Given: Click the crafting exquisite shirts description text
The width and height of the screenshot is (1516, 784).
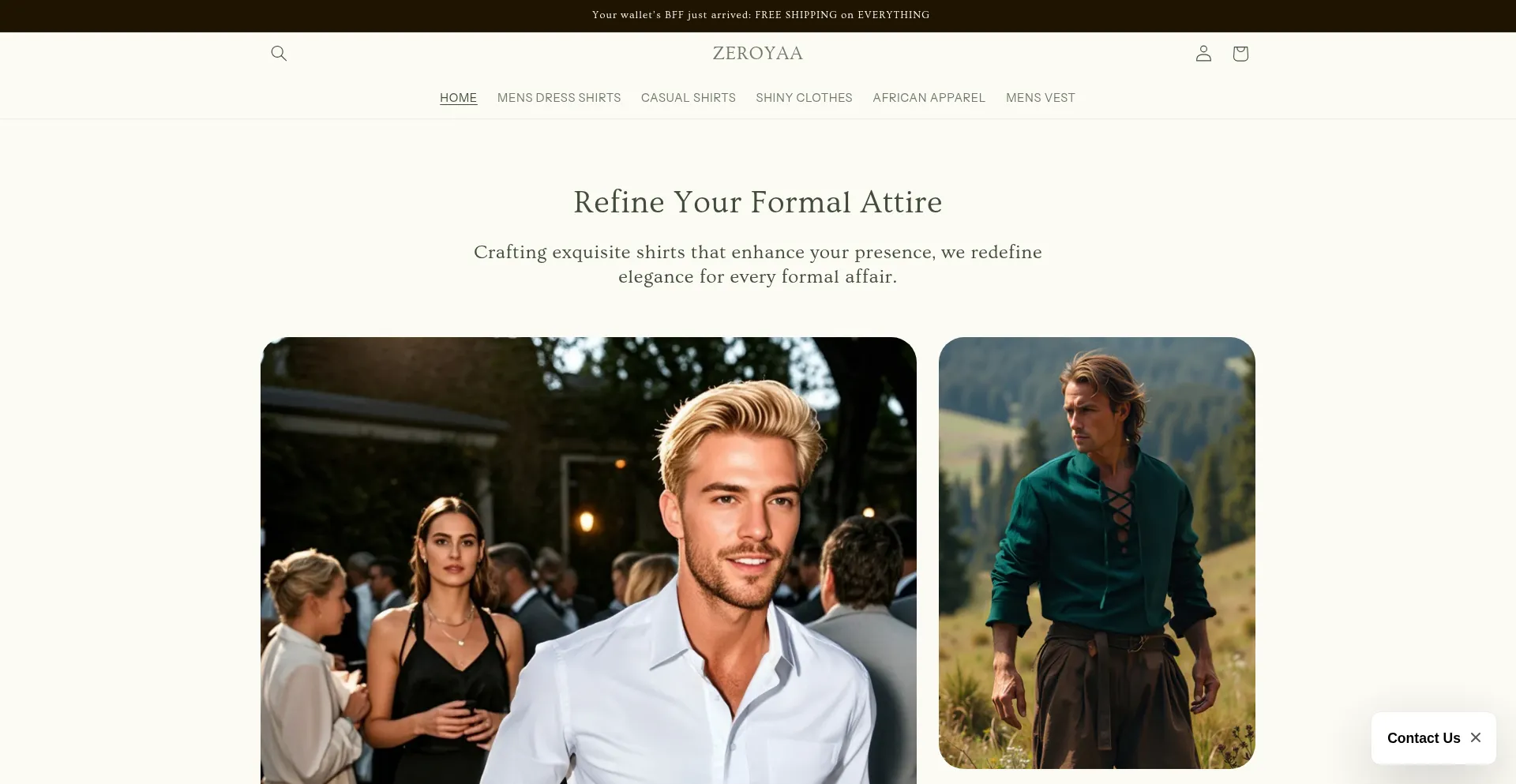Looking at the screenshot, I should coord(758,264).
